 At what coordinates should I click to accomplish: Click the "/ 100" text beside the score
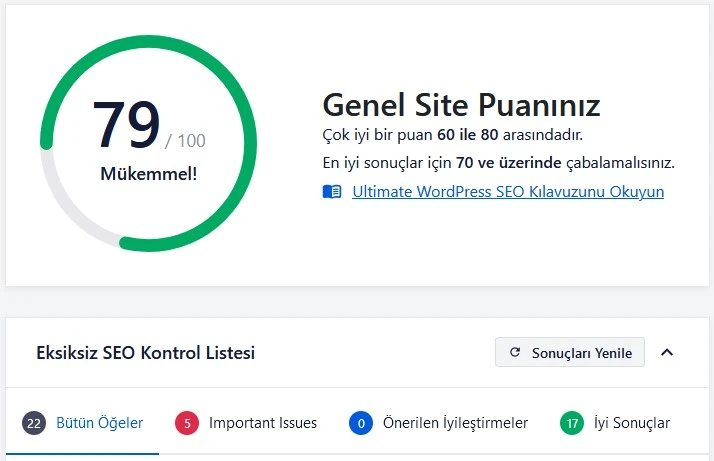click(185, 141)
